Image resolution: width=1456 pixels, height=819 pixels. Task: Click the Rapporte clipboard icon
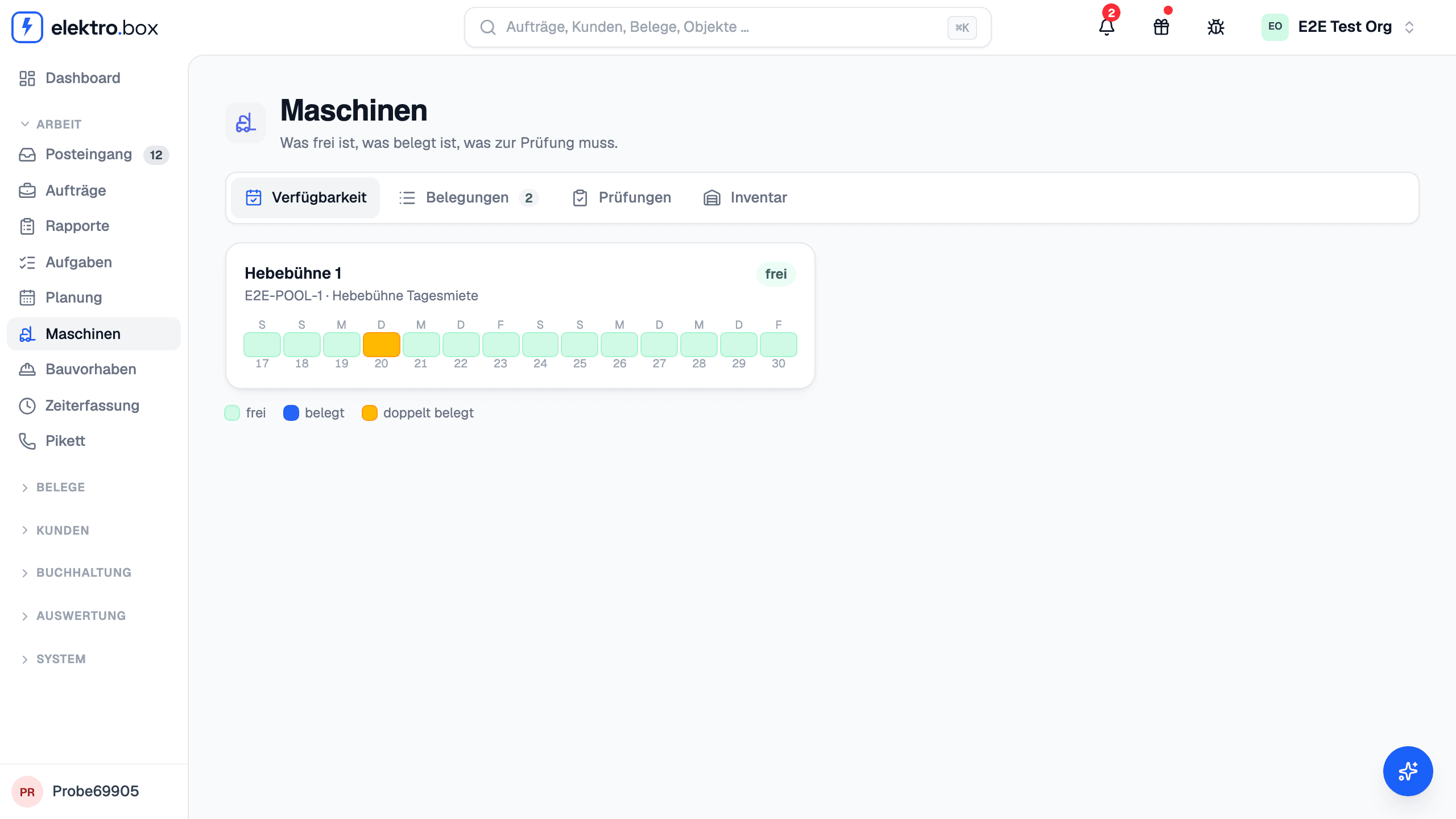pyautogui.click(x=27, y=226)
